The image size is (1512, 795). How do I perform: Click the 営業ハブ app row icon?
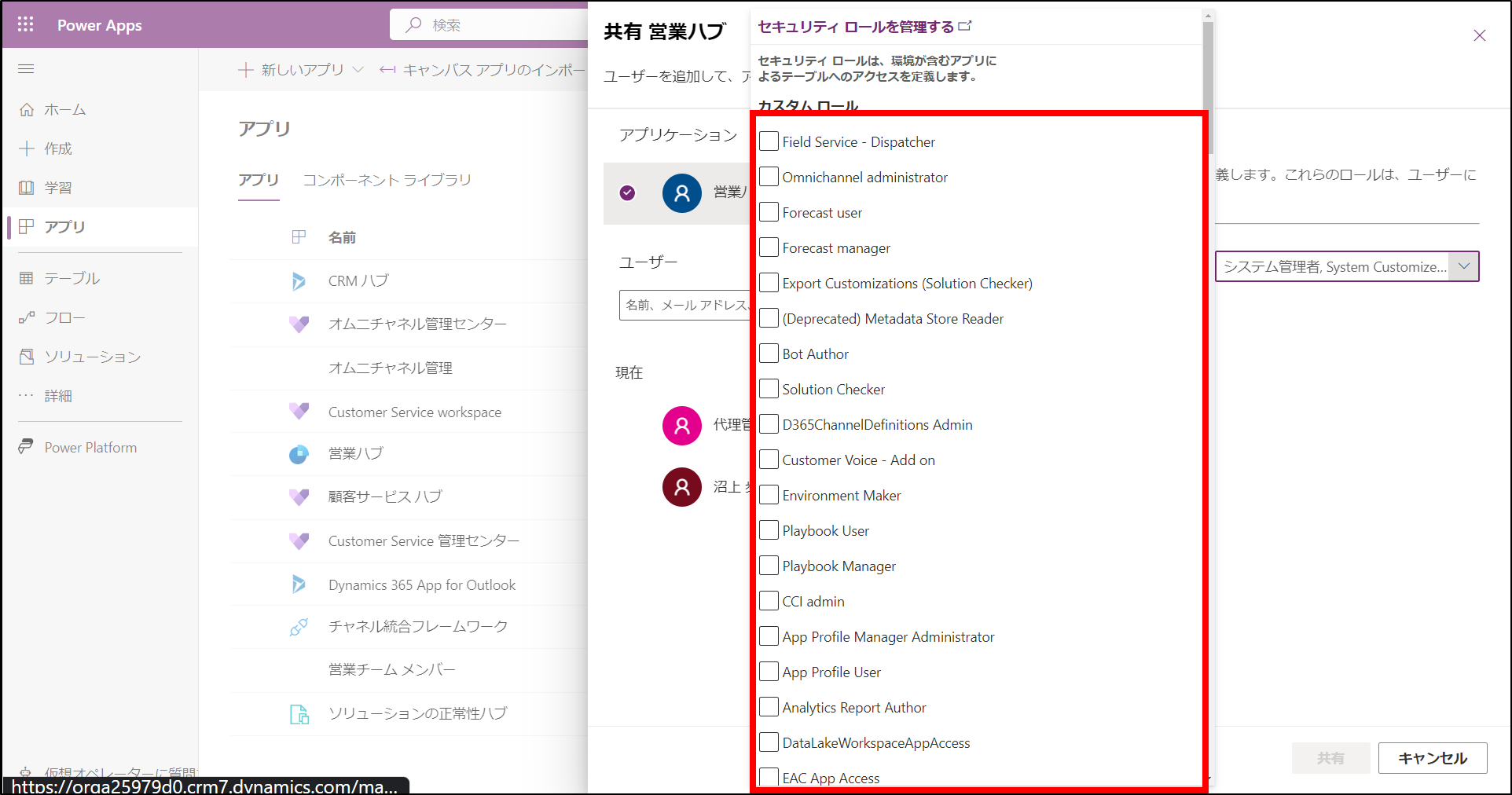(299, 454)
